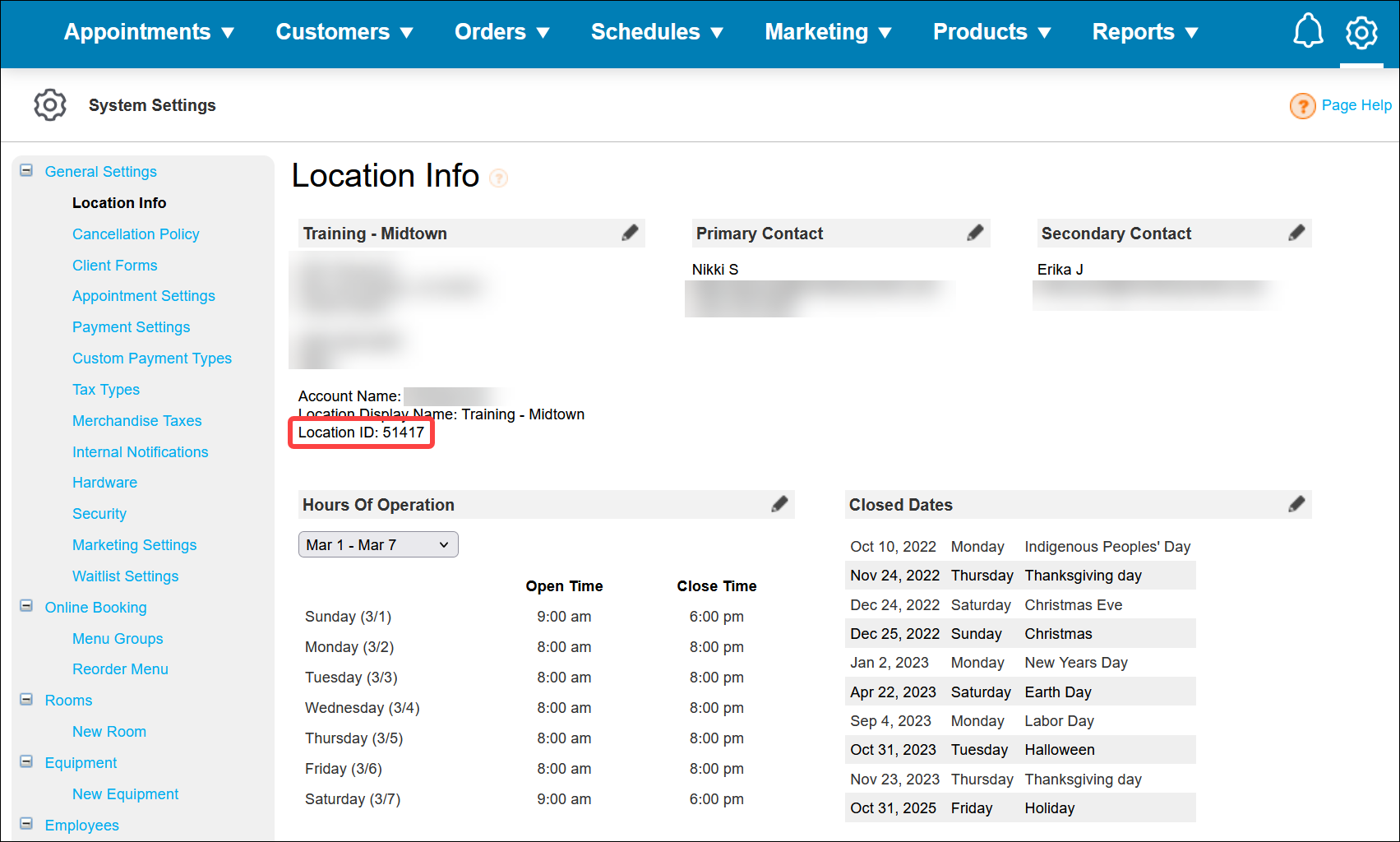Image resolution: width=1400 pixels, height=842 pixels.
Task: Open the Orders menu
Action: click(501, 32)
